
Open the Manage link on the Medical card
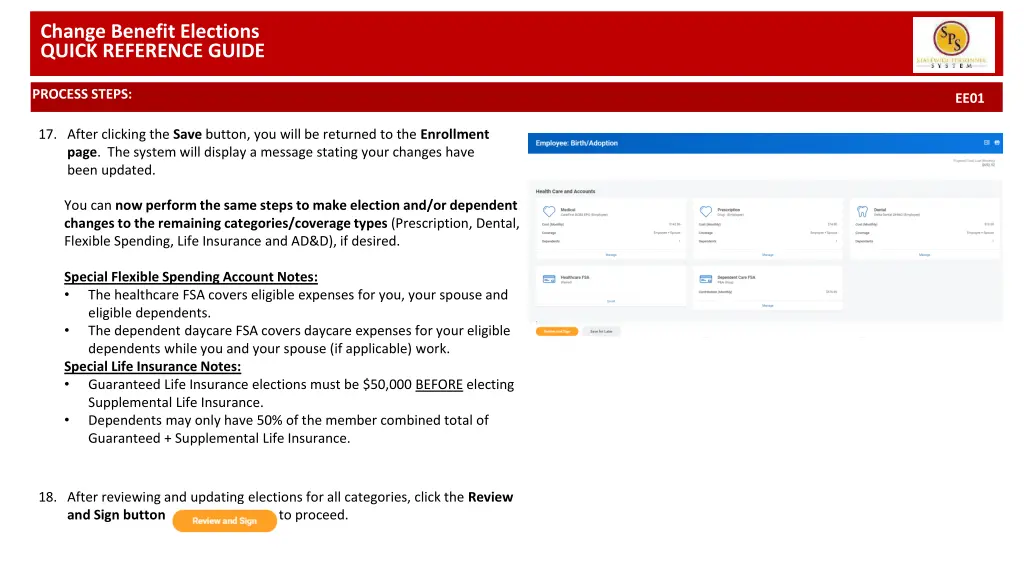click(x=611, y=255)
